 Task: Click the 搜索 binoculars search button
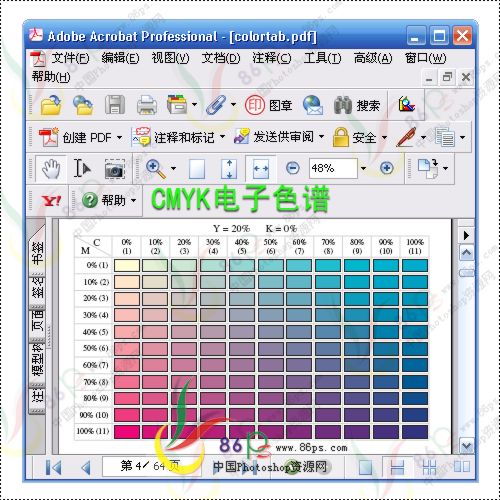[x=357, y=105]
